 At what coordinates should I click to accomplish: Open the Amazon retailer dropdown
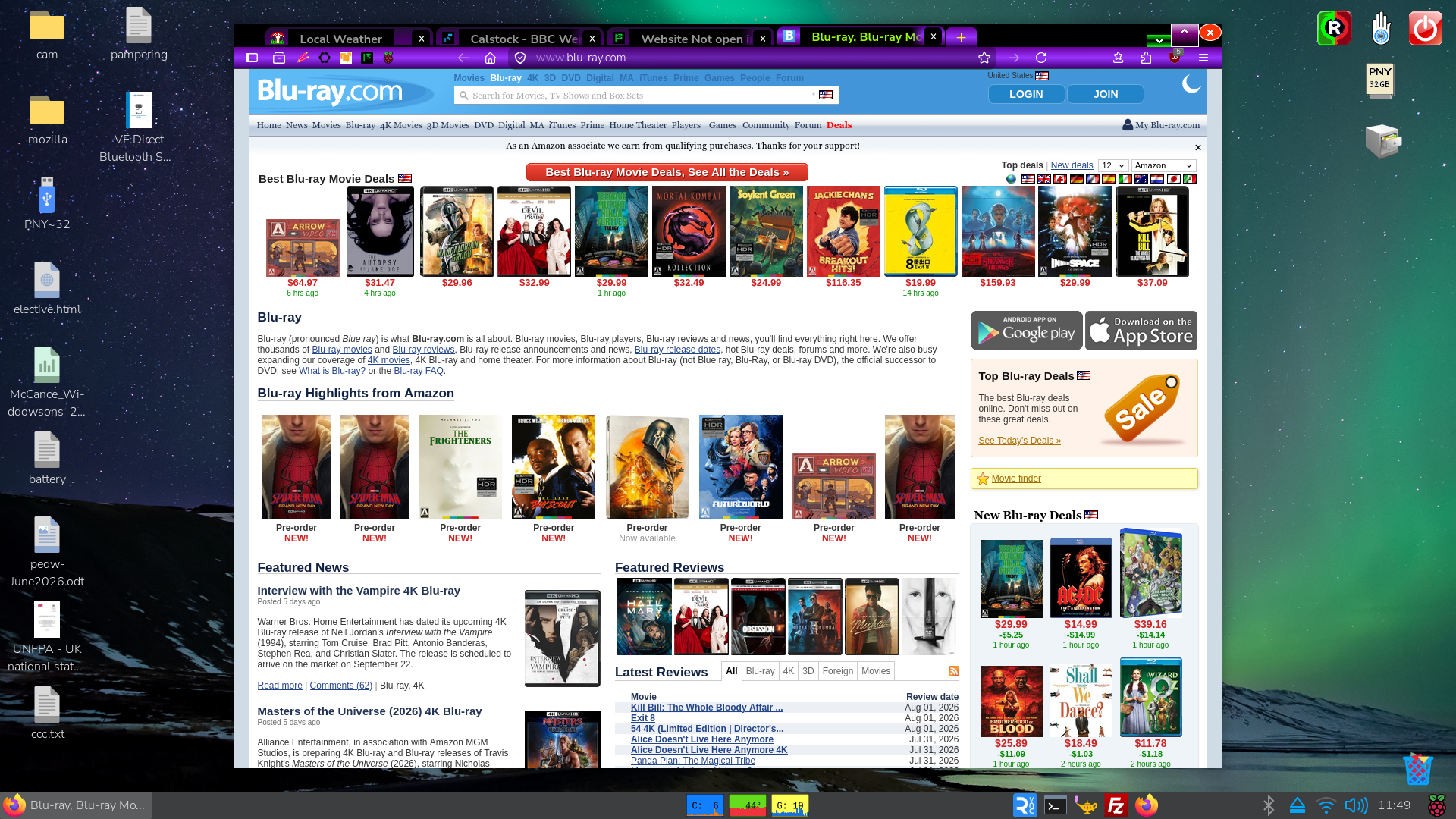click(1164, 165)
